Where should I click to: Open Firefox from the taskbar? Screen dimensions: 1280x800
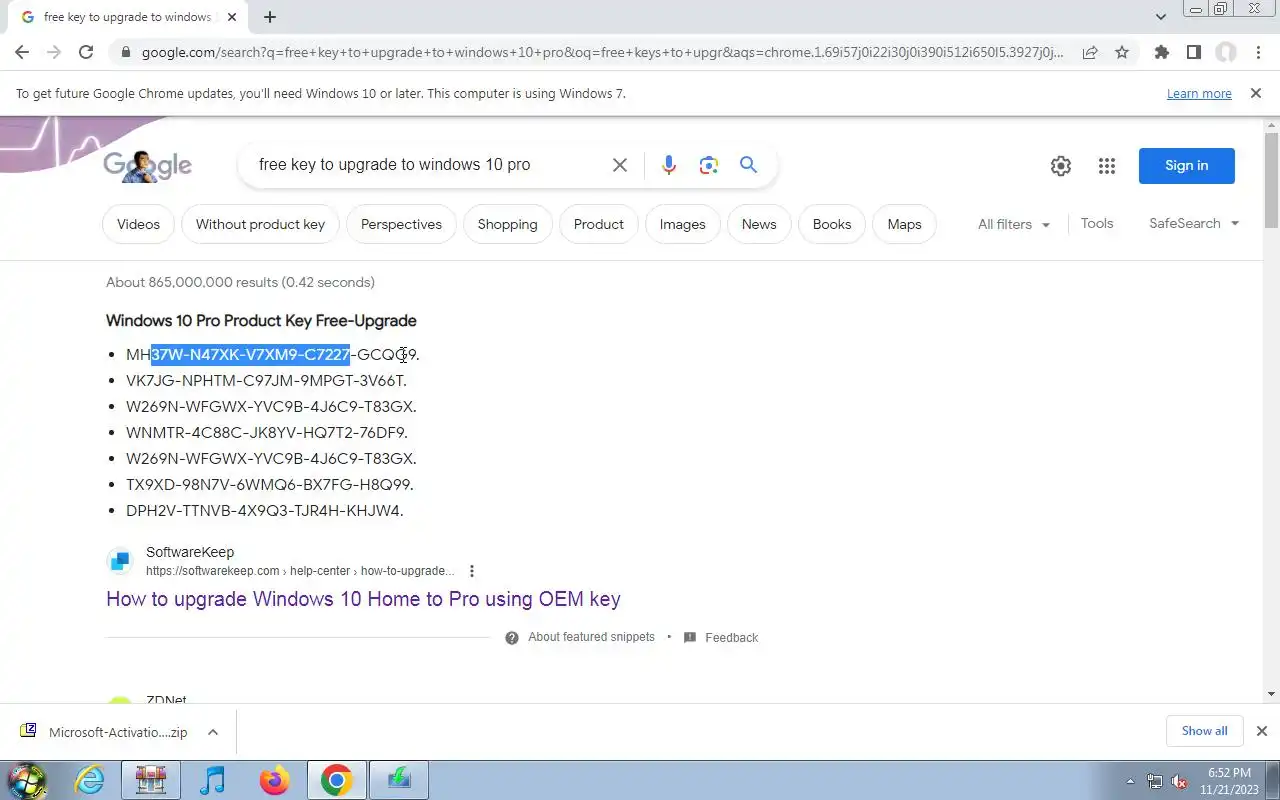tap(274, 780)
